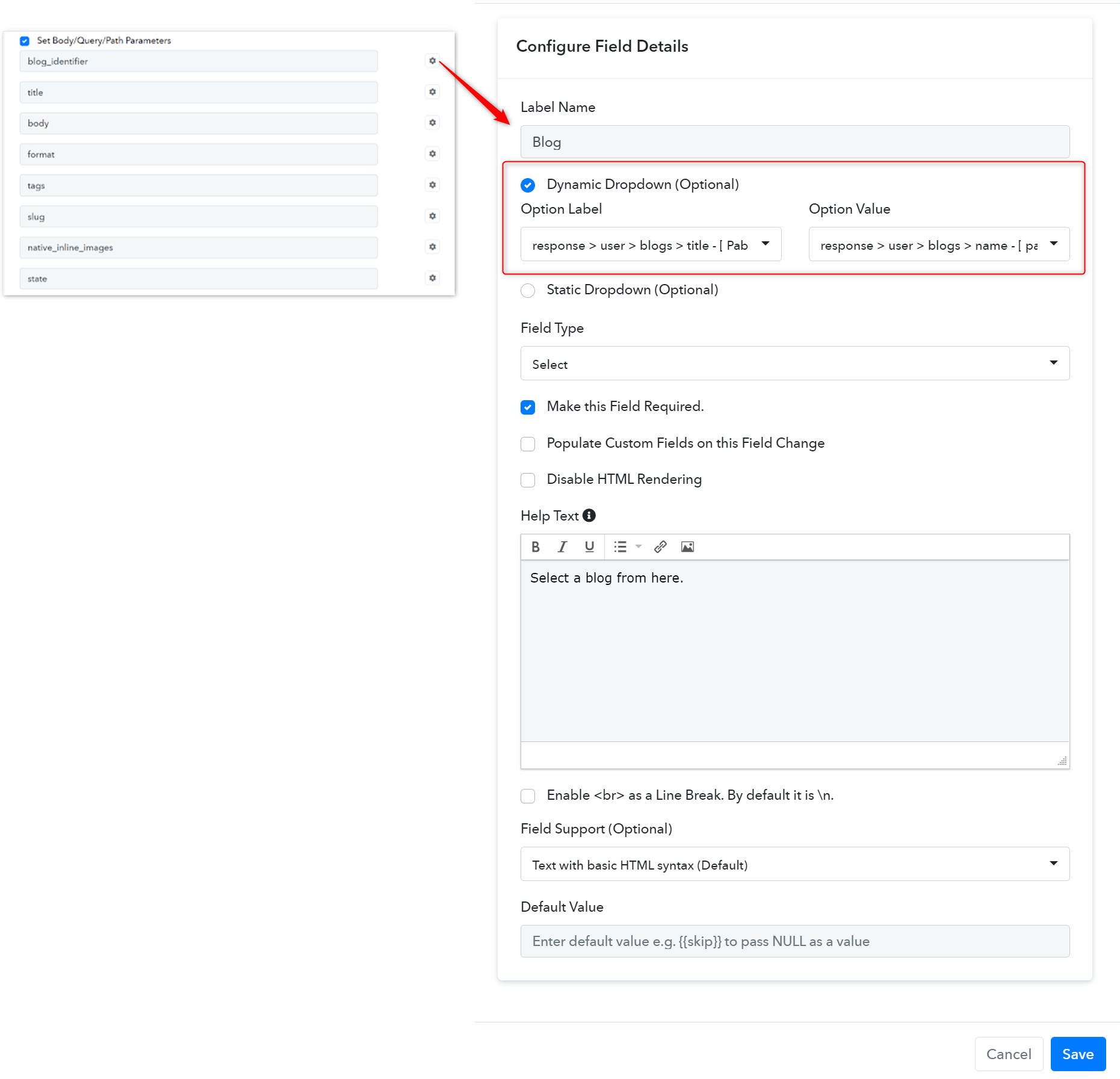Click inside the Help Text editor area
This screenshot has height=1079, width=1120.
pos(795,651)
